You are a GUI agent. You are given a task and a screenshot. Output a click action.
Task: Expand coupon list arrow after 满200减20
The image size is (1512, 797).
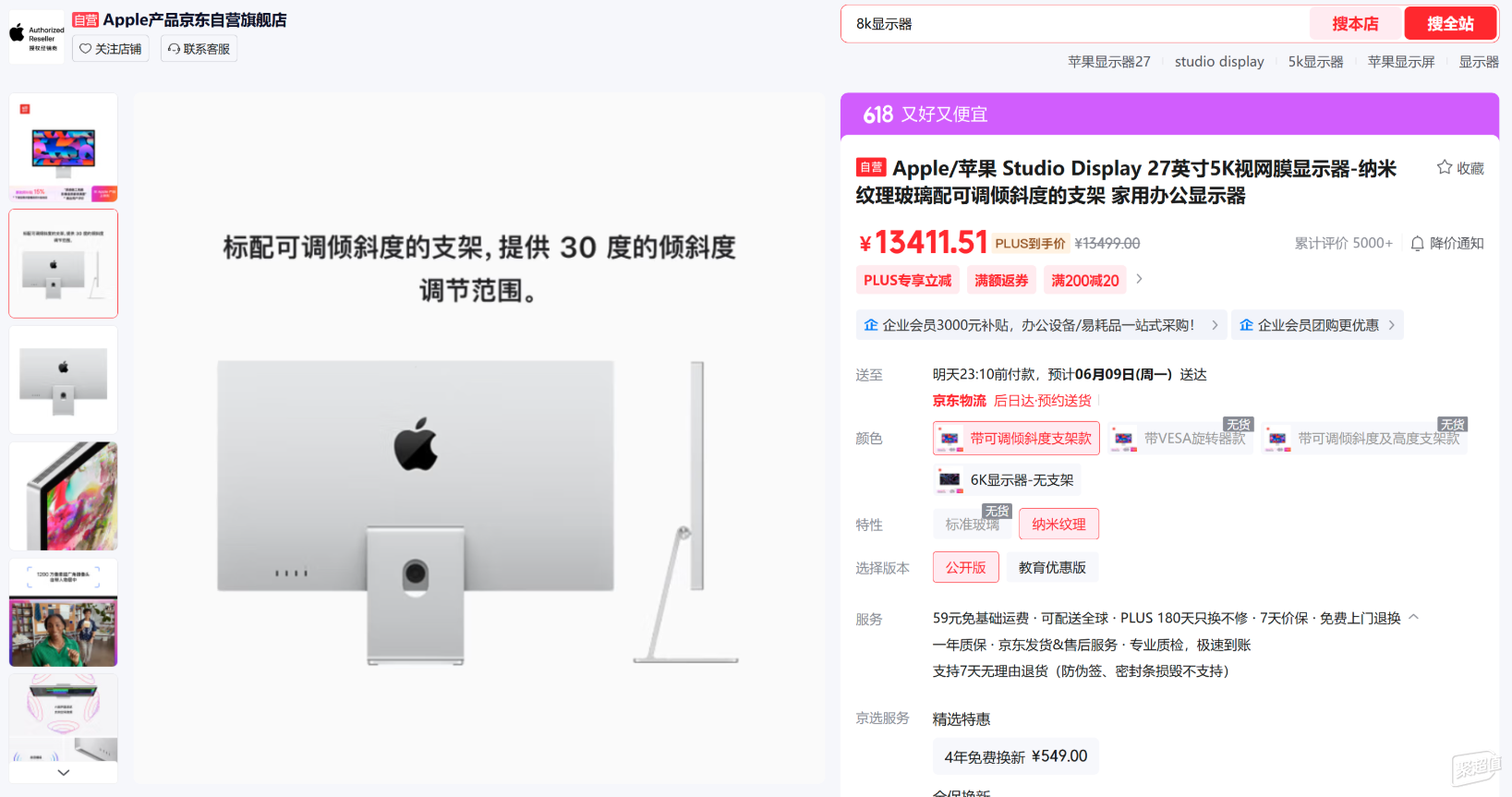[x=1139, y=279]
